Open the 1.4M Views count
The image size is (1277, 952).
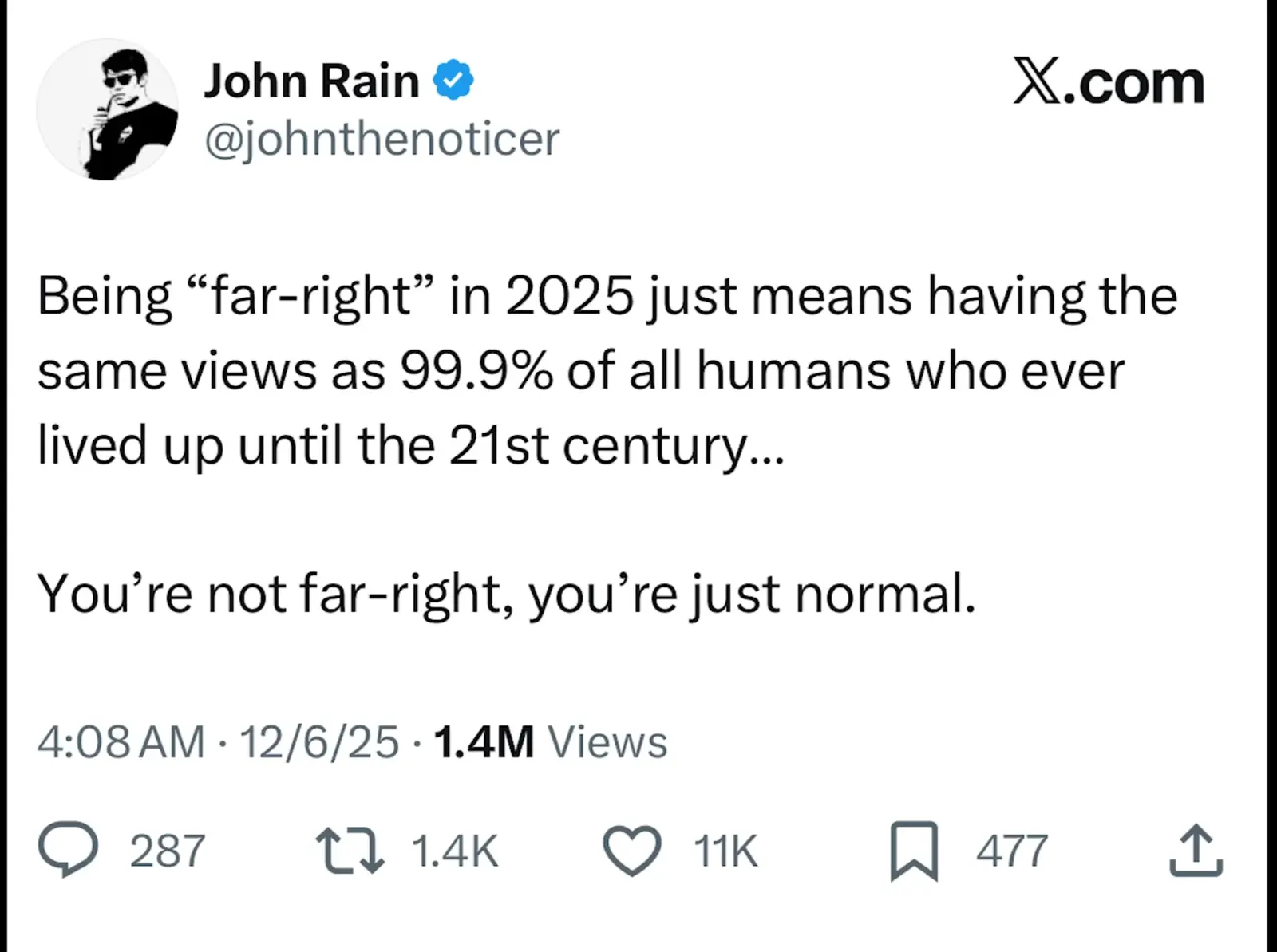tap(550, 741)
